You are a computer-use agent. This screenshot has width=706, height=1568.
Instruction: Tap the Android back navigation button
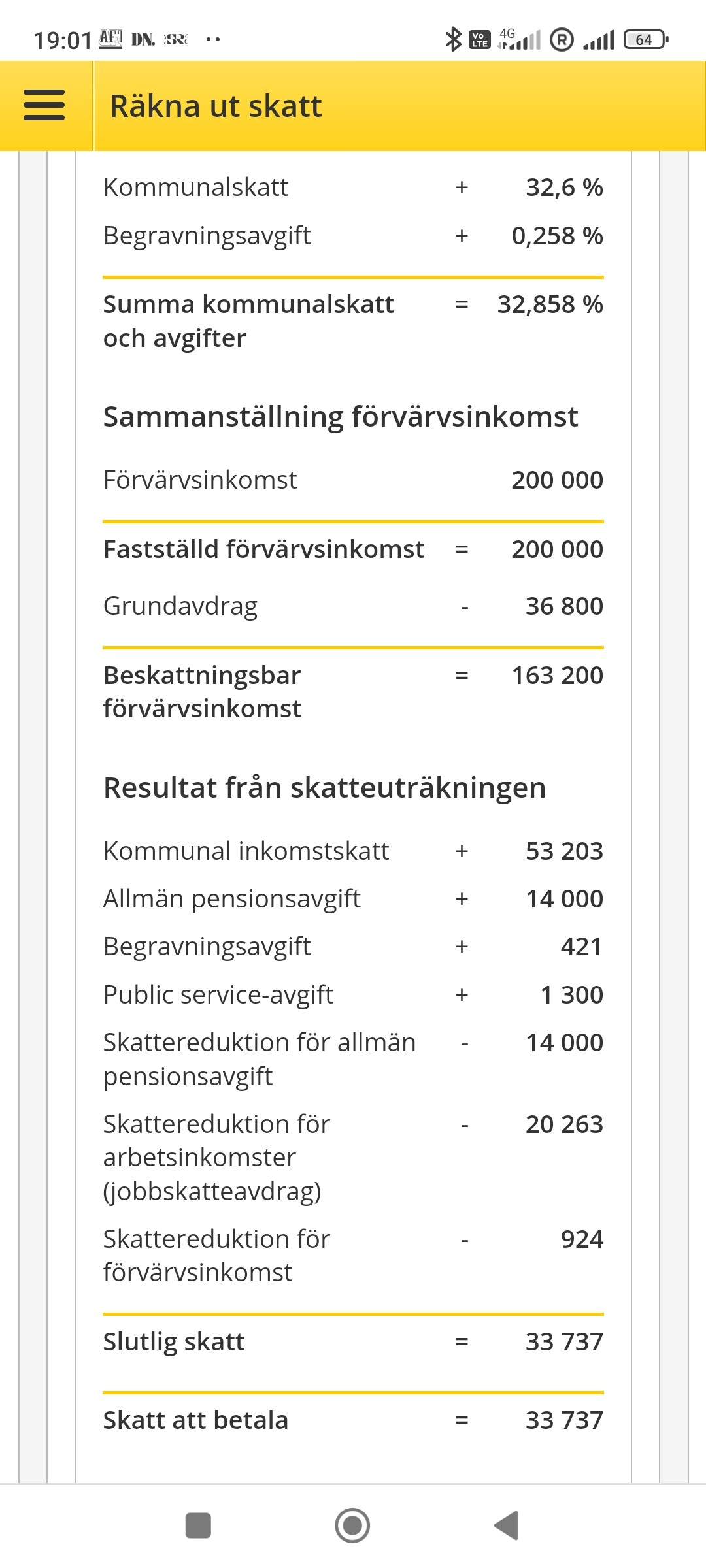(x=507, y=1526)
